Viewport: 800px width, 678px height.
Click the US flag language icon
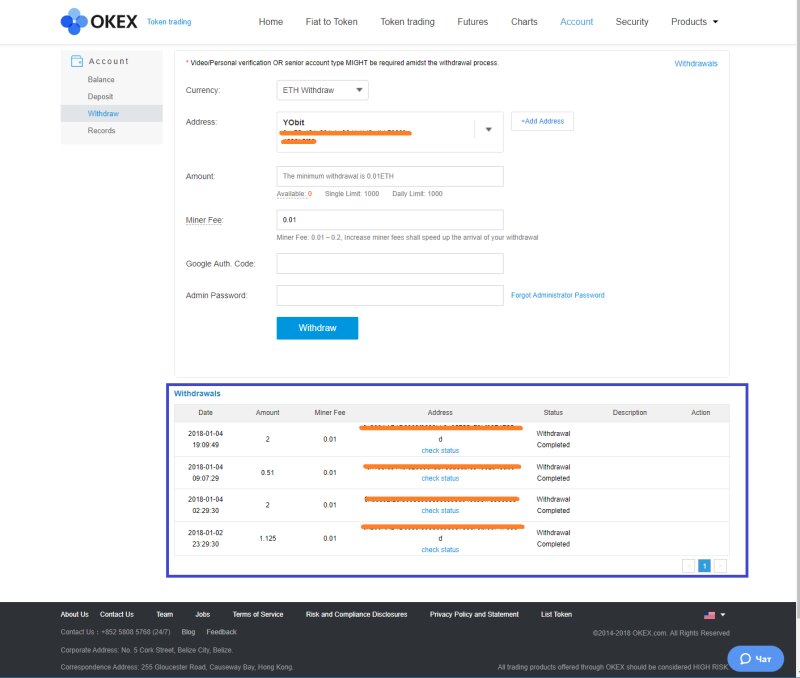click(709, 615)
